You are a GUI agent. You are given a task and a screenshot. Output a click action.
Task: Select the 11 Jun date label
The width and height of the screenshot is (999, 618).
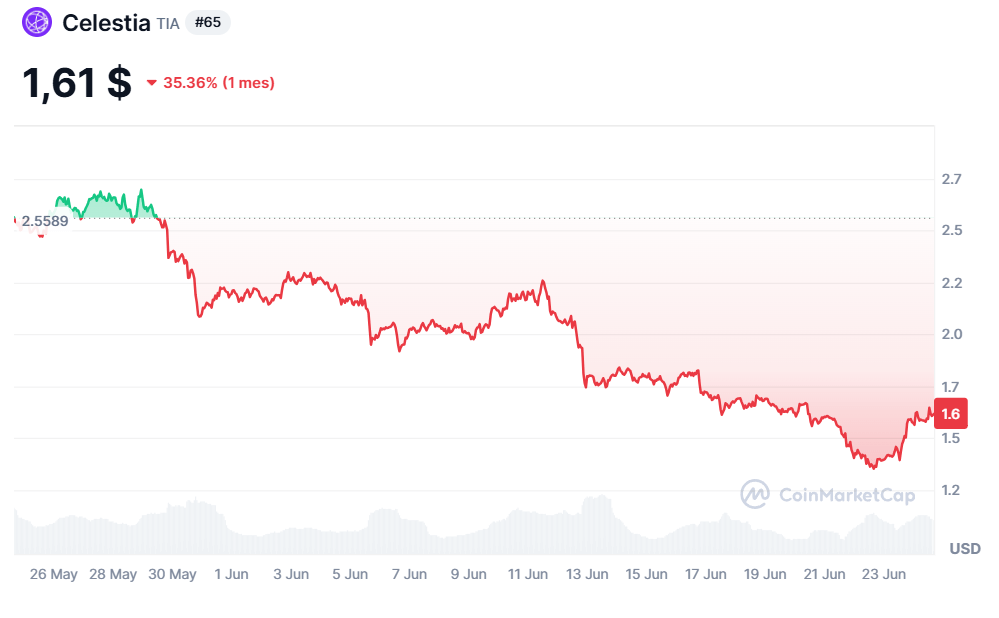point(528,574)
